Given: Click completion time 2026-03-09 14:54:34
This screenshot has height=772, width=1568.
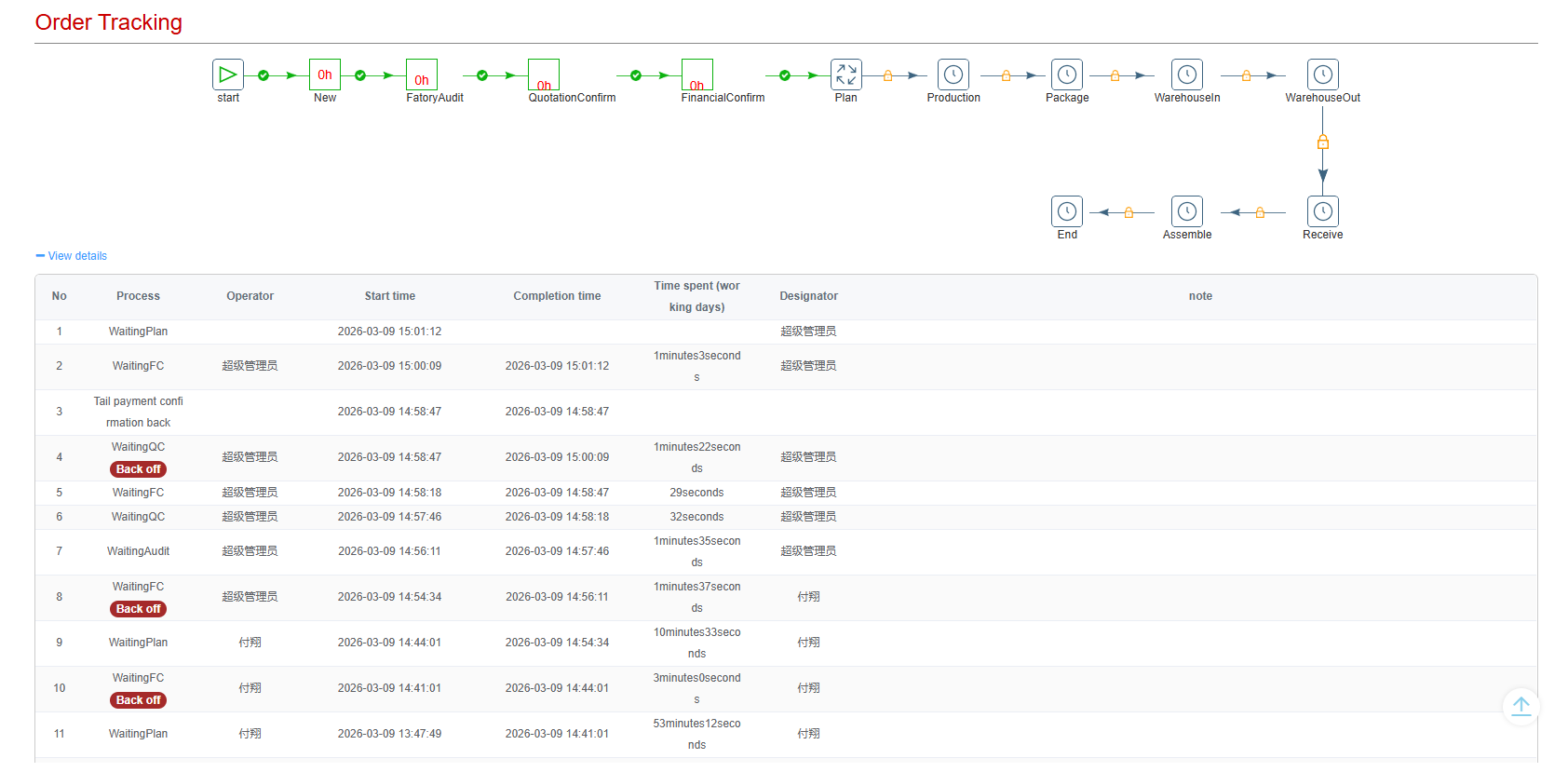Looking at the screenshot, I should [558, 643].
